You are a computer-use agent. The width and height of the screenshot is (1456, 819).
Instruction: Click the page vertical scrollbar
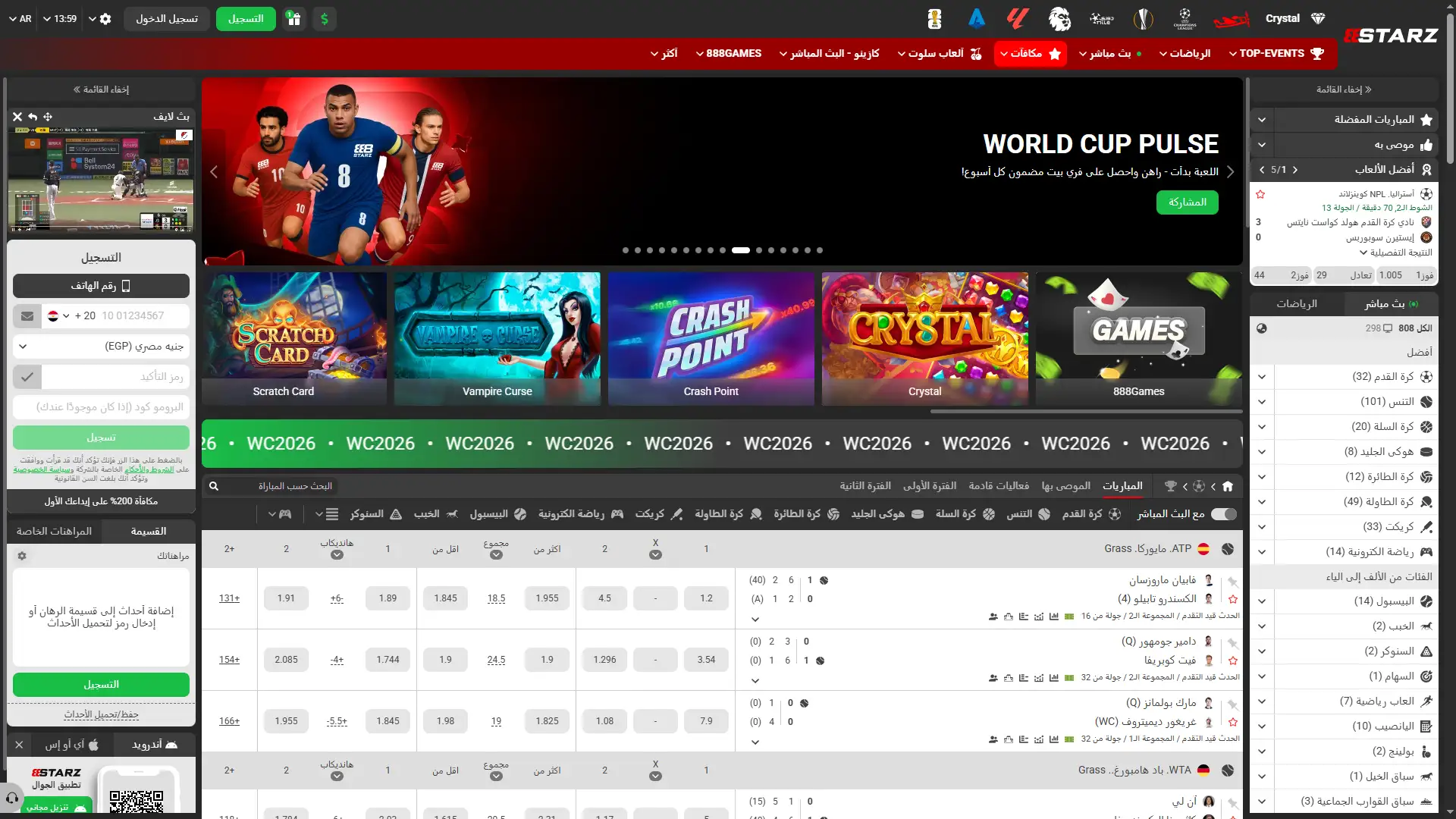[1450, 87]
